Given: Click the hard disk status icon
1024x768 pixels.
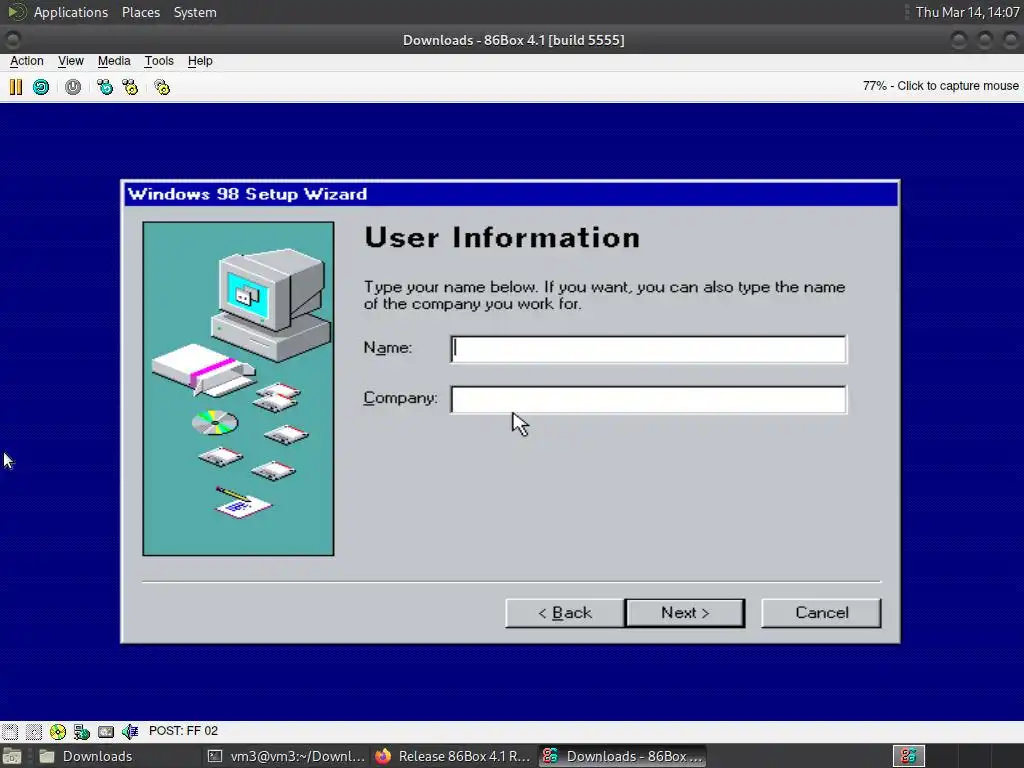Looking at the screenshot, I should (x=106, y=731).
